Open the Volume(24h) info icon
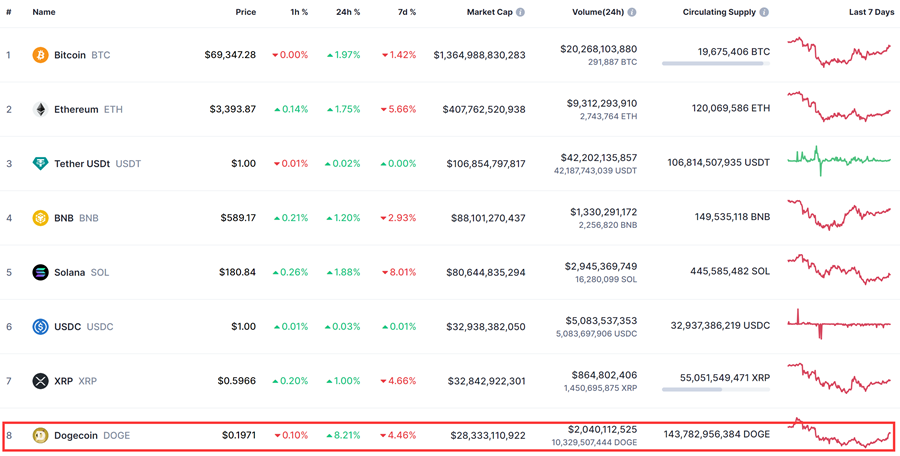Viewport: 900px width, 456px height. click(x=631, y=13)
